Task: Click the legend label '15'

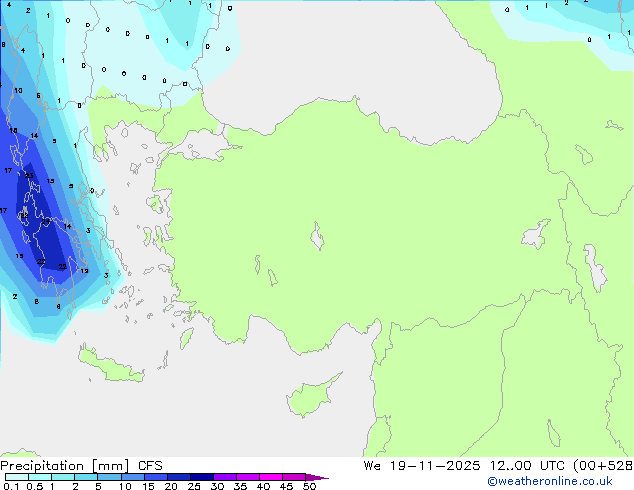Action: tap(148, 486)
